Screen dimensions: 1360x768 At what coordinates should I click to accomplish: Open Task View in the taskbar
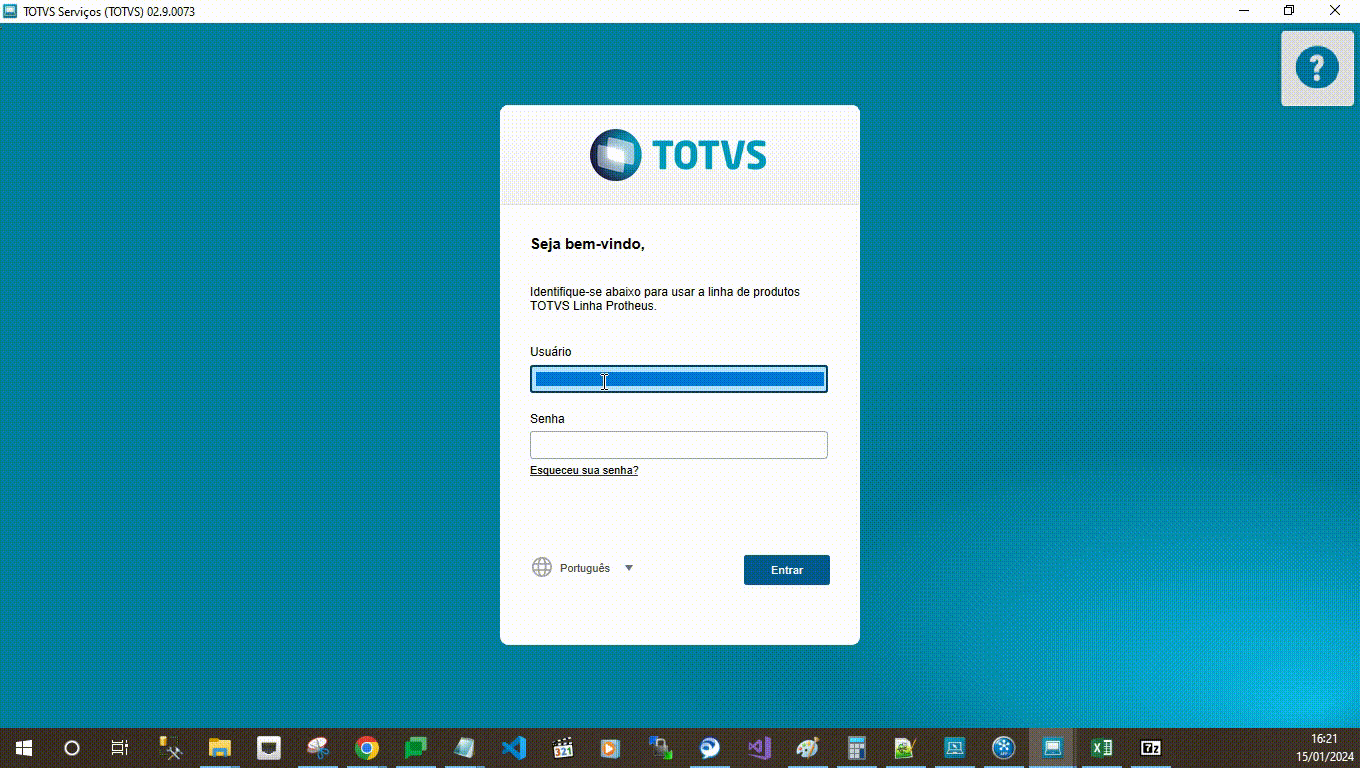pyautogui.click(x=120, y=748)
